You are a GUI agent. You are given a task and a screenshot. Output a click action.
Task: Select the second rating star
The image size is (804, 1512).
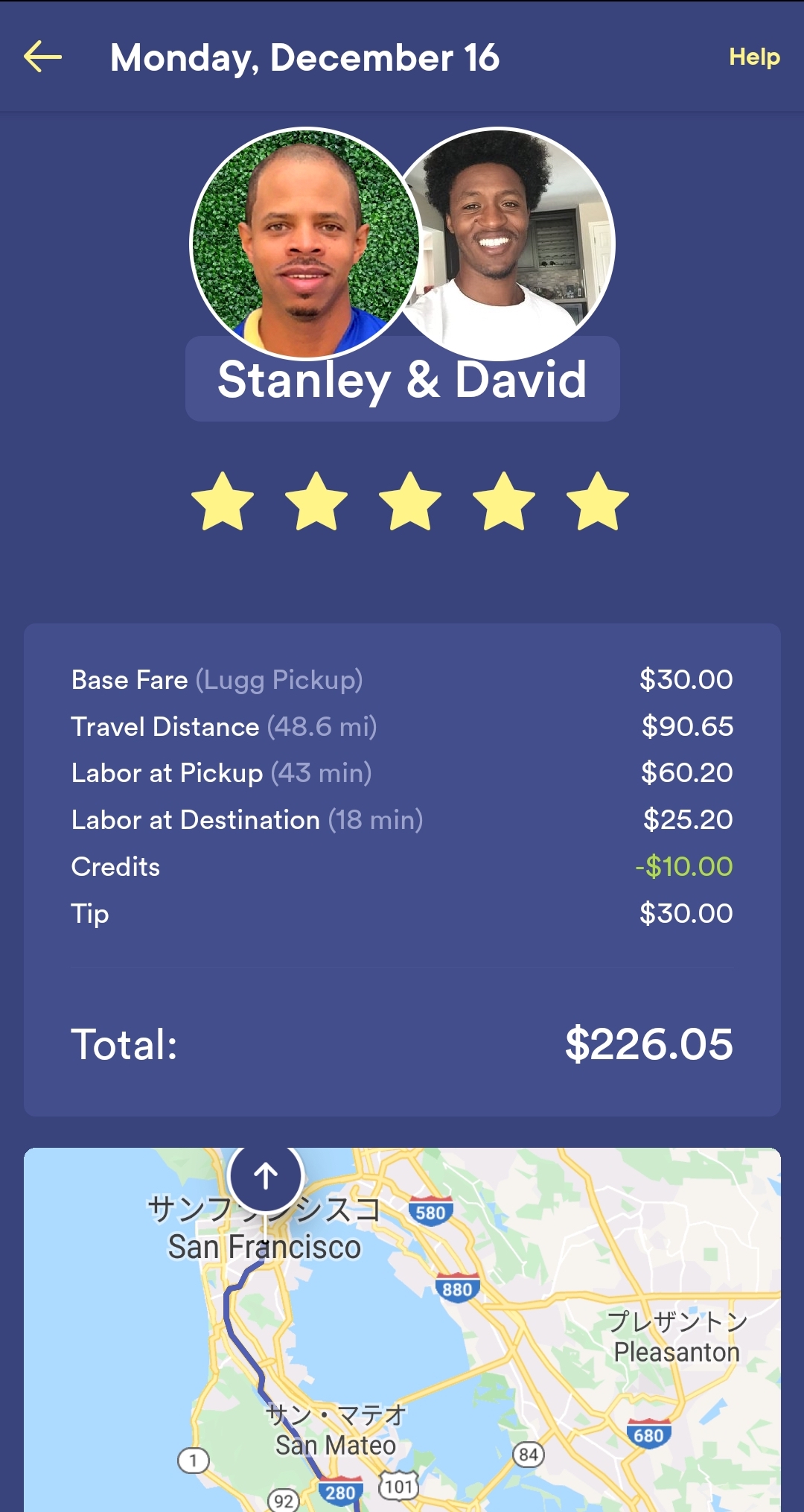(x=316, y=502)
